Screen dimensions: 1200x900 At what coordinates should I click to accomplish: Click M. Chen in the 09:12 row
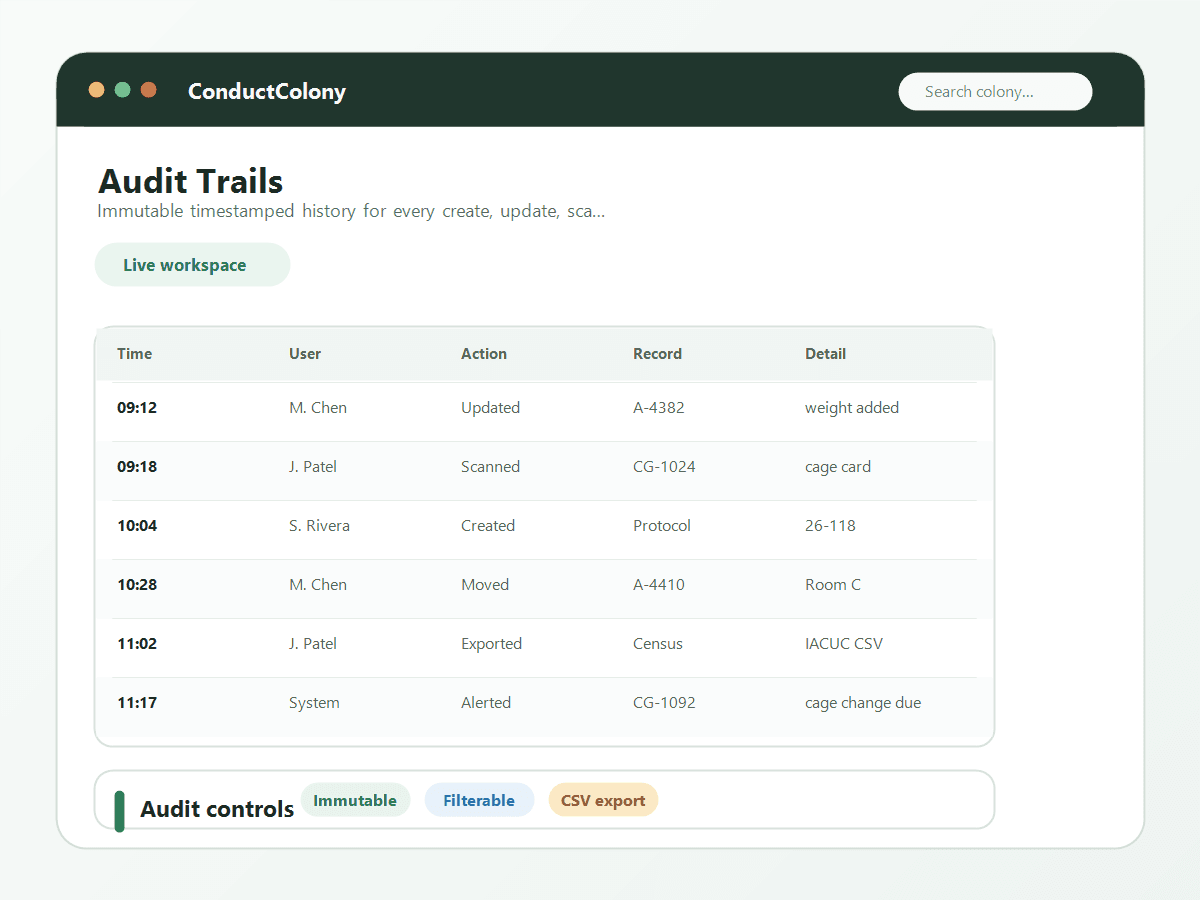click(x=318, y=408)
